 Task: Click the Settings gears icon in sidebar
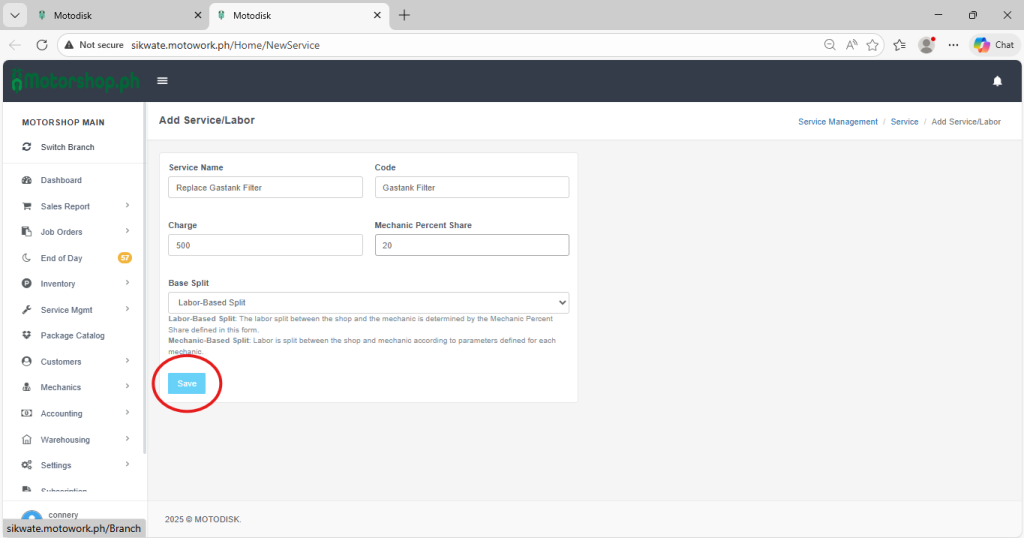(27, 465)
